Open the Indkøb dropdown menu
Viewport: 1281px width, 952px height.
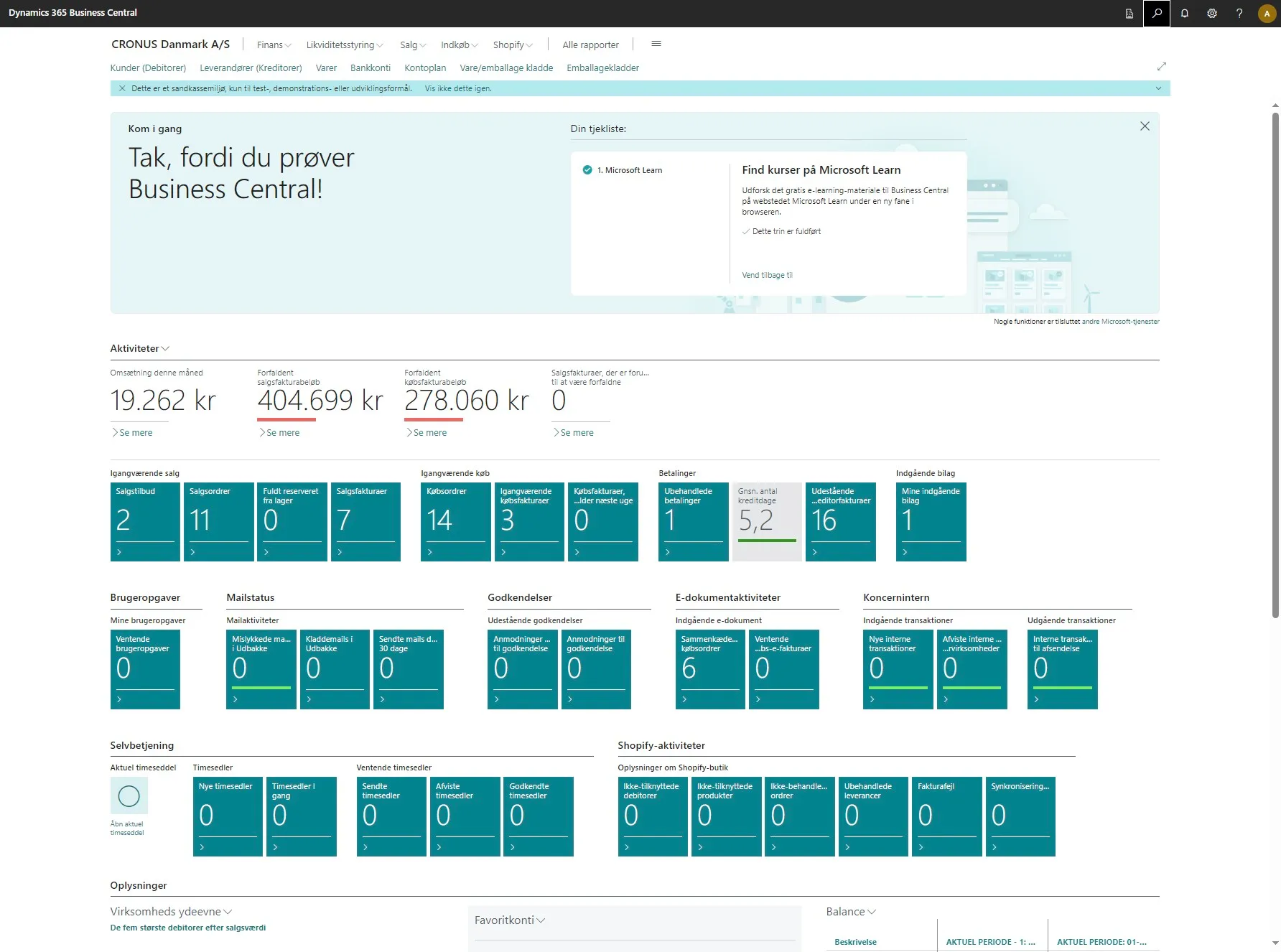[x=460, y=45]
